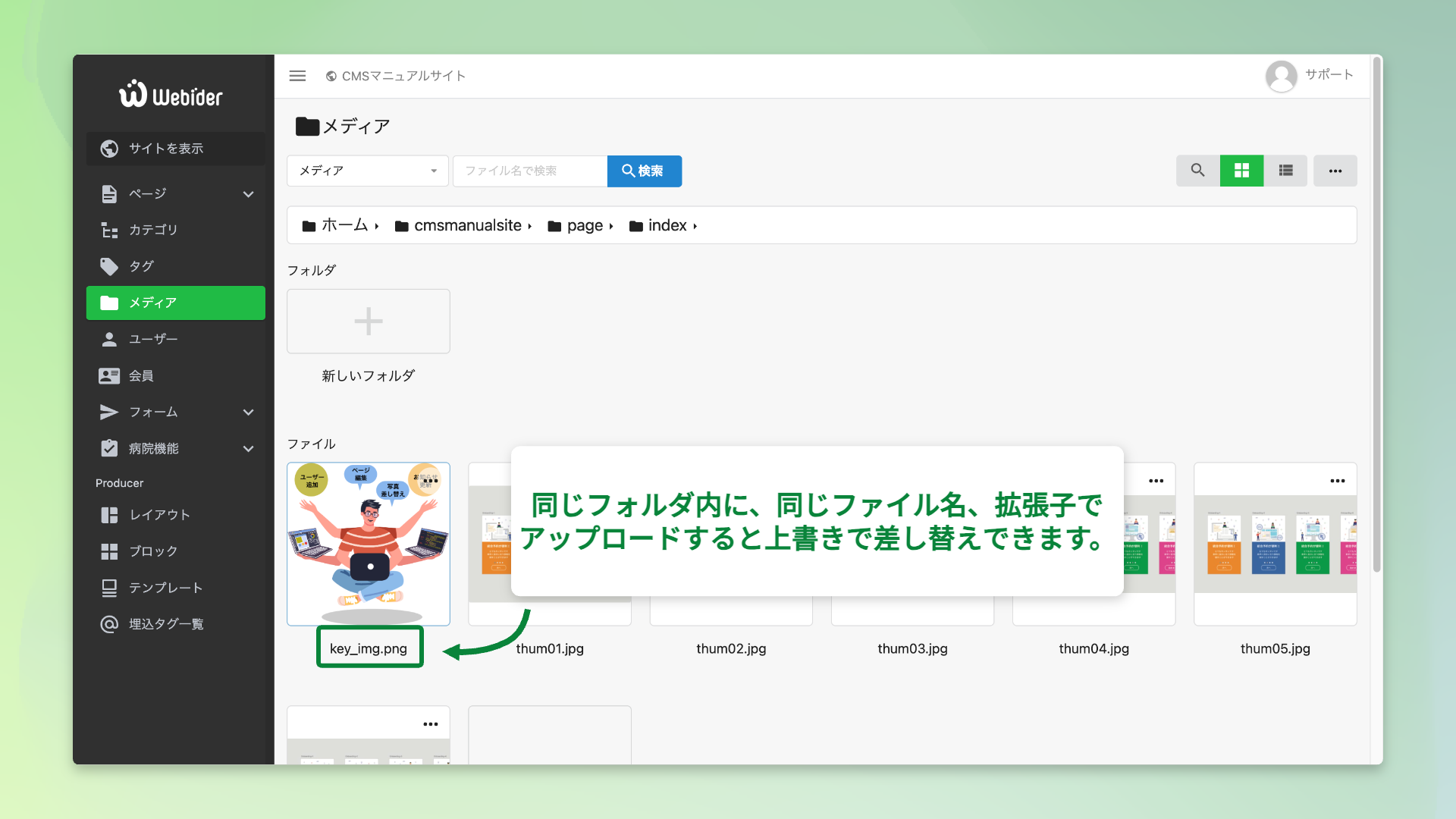Open the タグ sidebar item
The image size is (1456, 819).
point(141,266)
